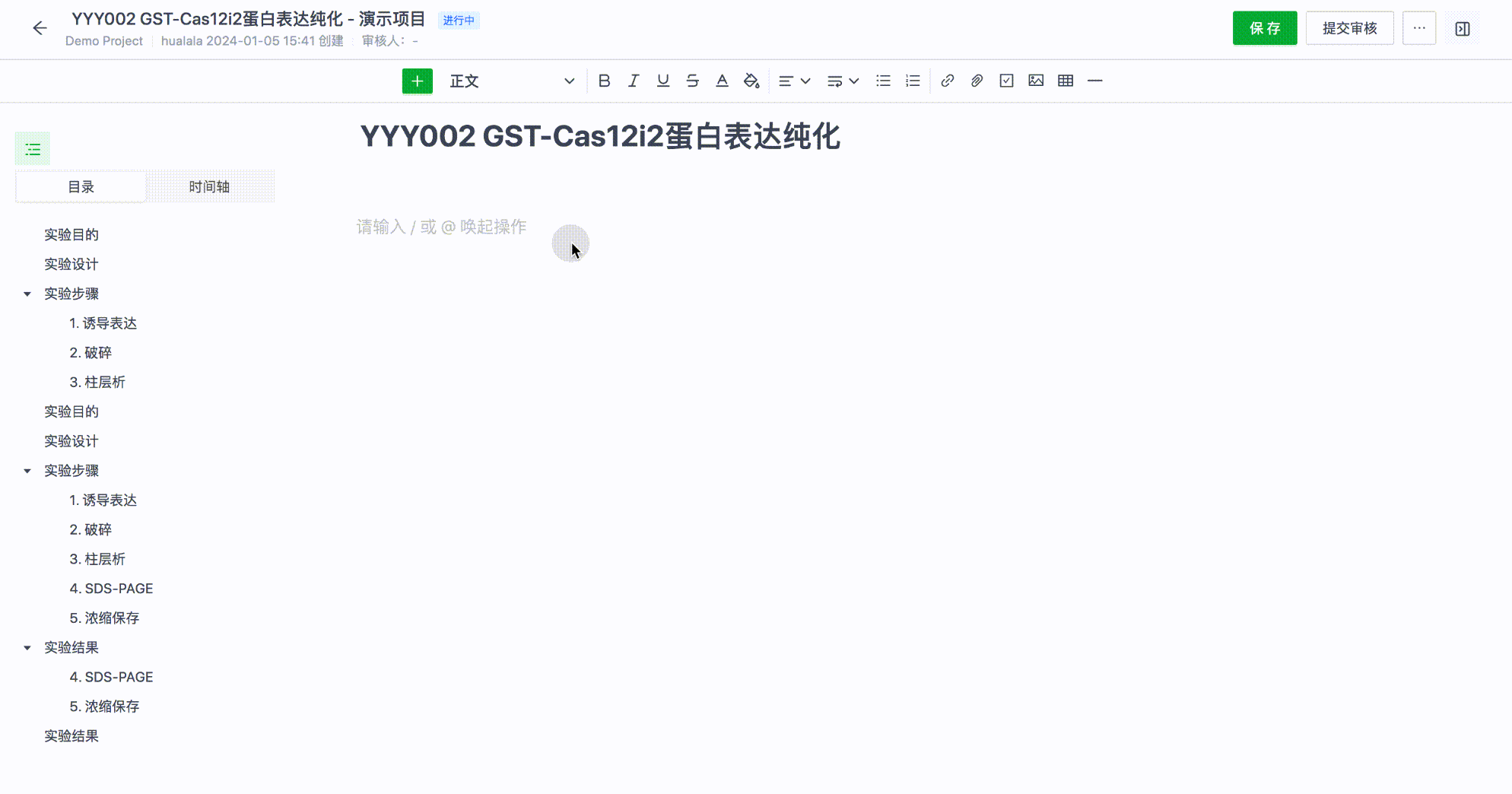This screenshot has height=794, width=1512.
Task: Open the background fill color picker
Action: pyautogui.click(x=751, y=81)
